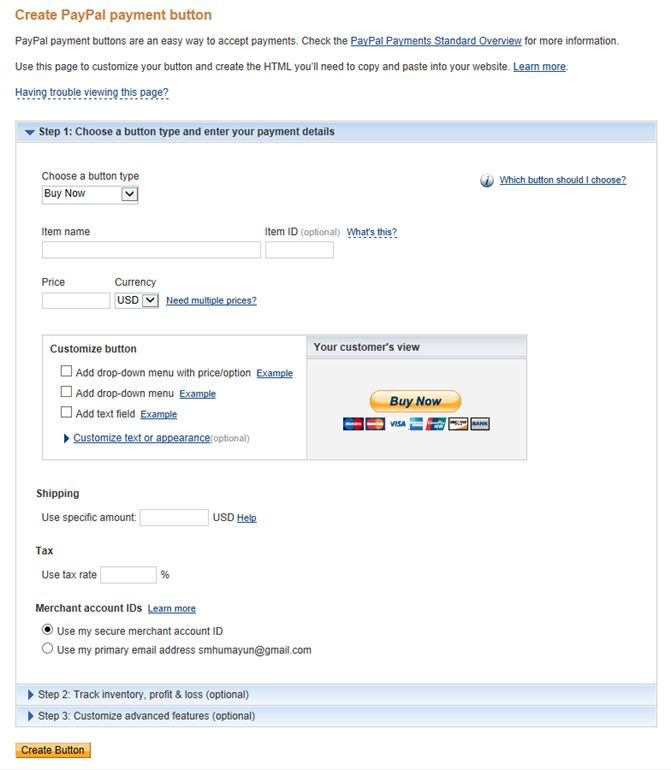Enable the Add drop-down menu checkbox
The width and height of the screenshot is (671, 770).
(x=67, y=393)
